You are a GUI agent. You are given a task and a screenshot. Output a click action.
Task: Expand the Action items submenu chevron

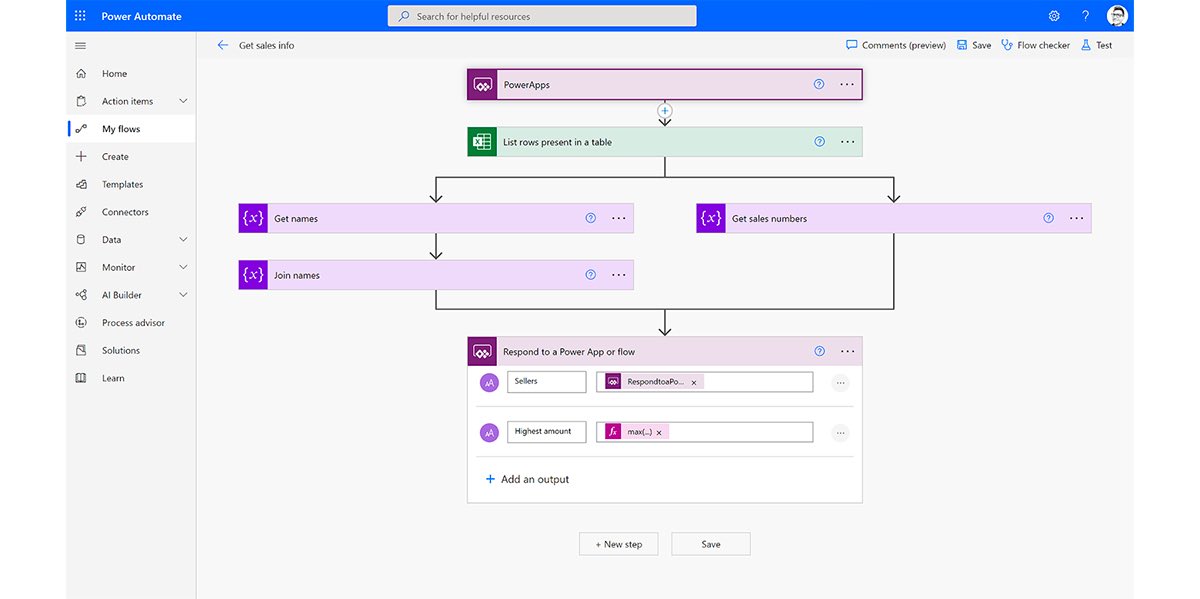click(183, 101)
